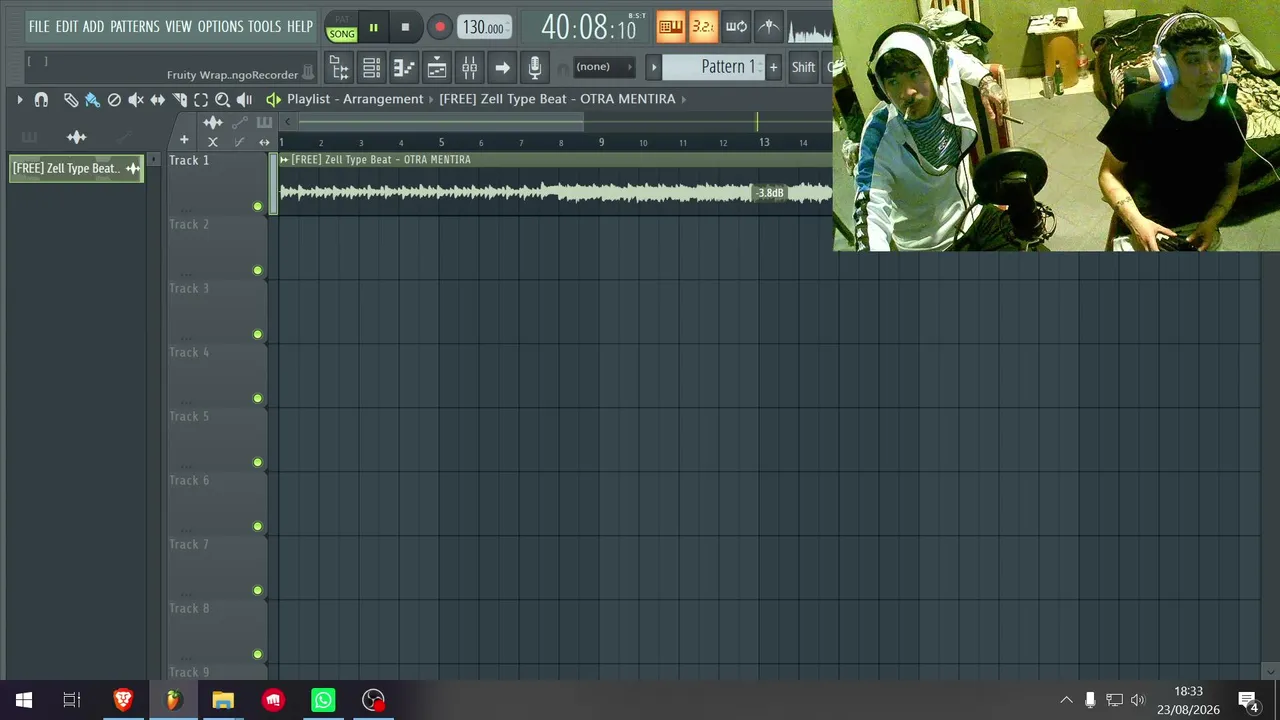The image size is (1280, 720).
Task: Toggle the Track 2 mute LED
Action: 257,271
